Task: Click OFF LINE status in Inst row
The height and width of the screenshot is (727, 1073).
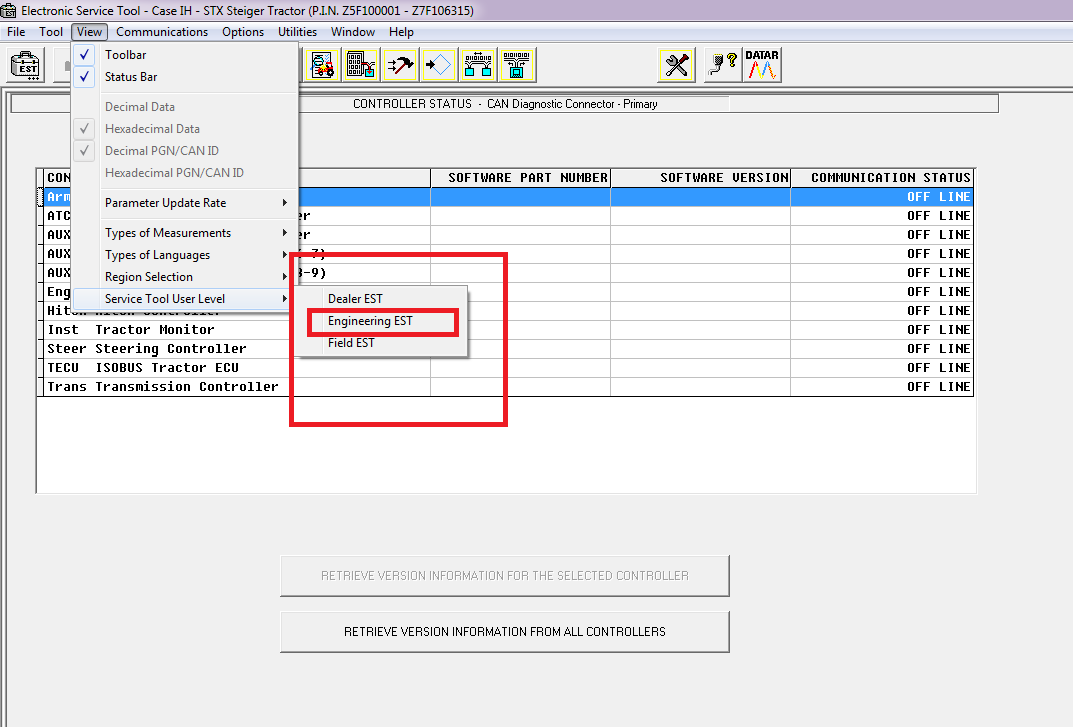Action: [938, 330]
